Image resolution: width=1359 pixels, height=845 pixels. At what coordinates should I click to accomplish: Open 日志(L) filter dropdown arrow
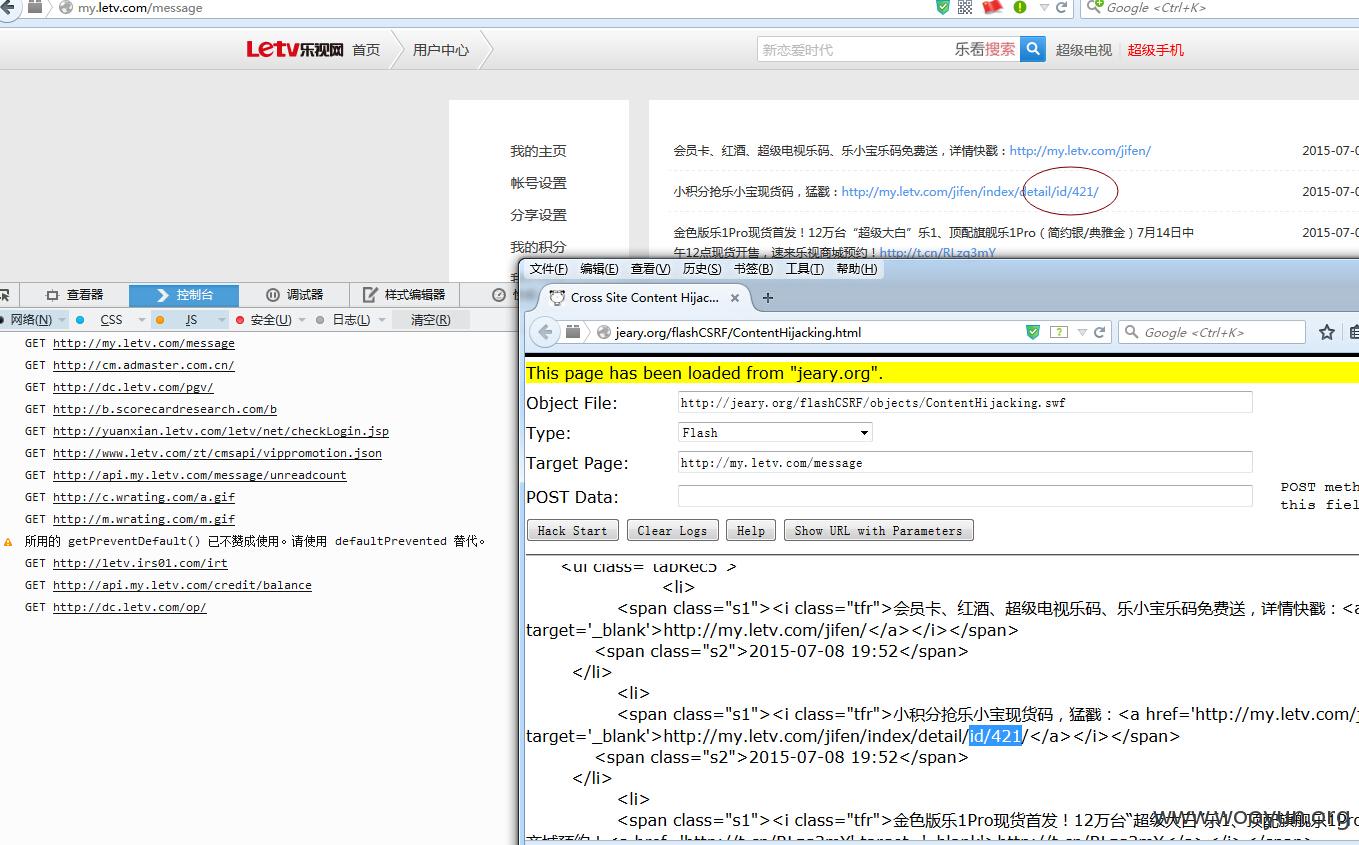[381, 320]
